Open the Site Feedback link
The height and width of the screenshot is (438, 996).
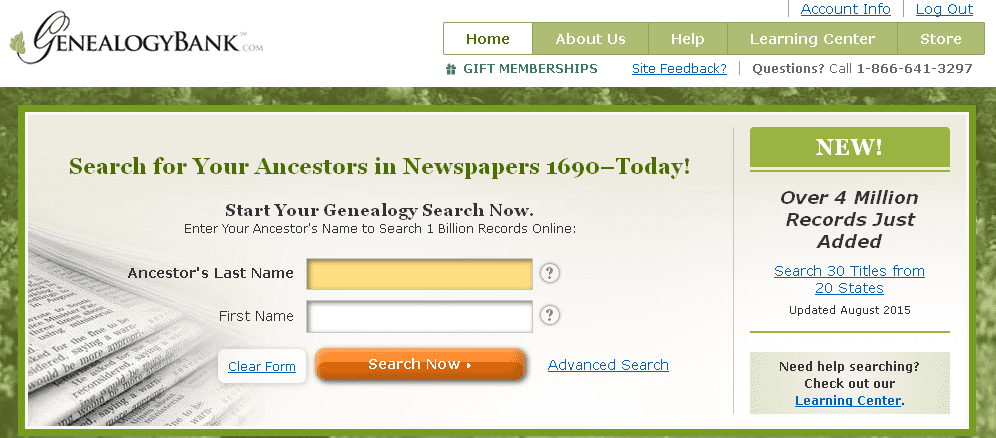tap(679, 69)
